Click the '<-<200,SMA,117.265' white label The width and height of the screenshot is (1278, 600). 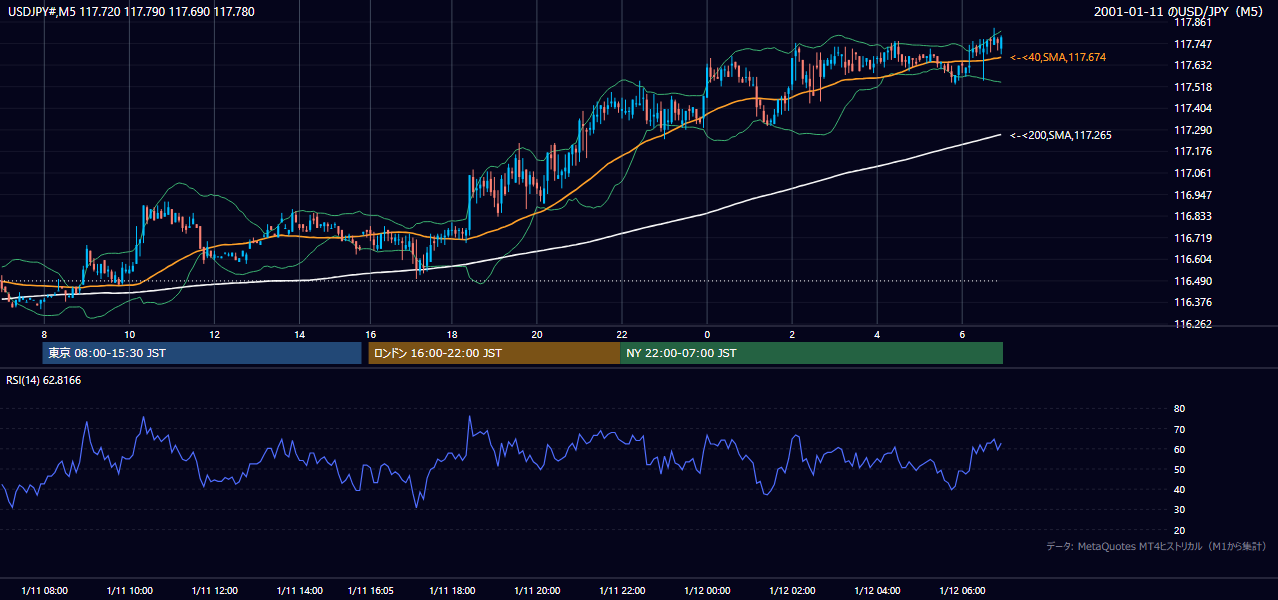point(1061,135)
